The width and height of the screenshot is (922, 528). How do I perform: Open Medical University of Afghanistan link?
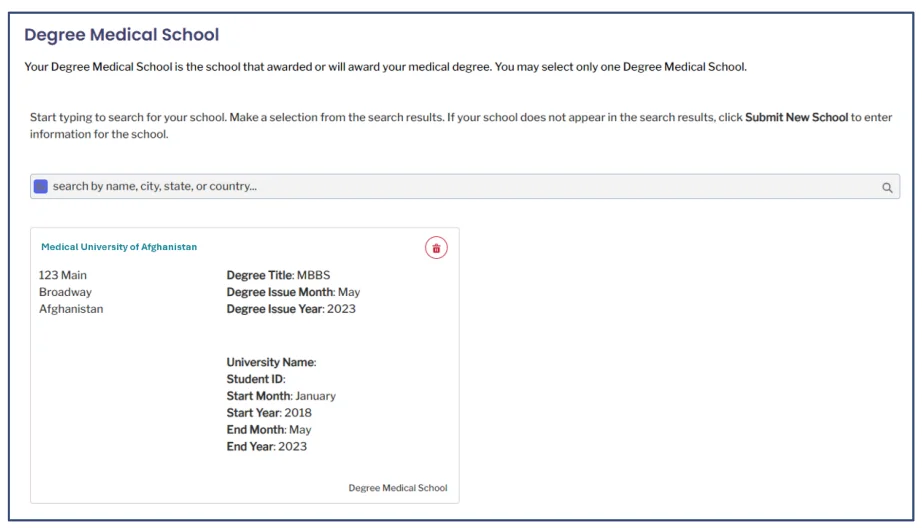119,247
